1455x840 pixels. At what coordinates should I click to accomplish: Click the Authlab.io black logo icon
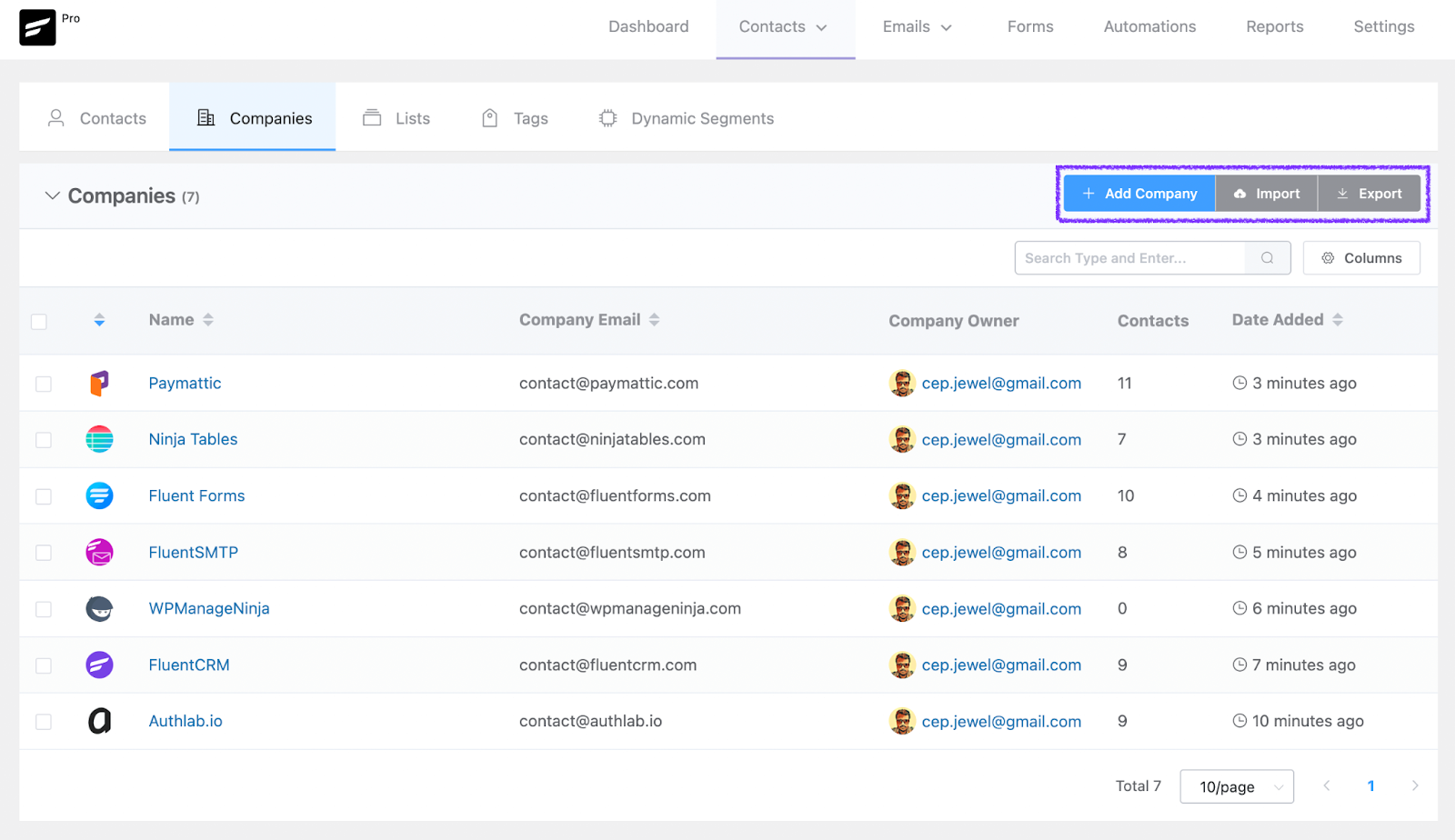click(x=99, y=722)
